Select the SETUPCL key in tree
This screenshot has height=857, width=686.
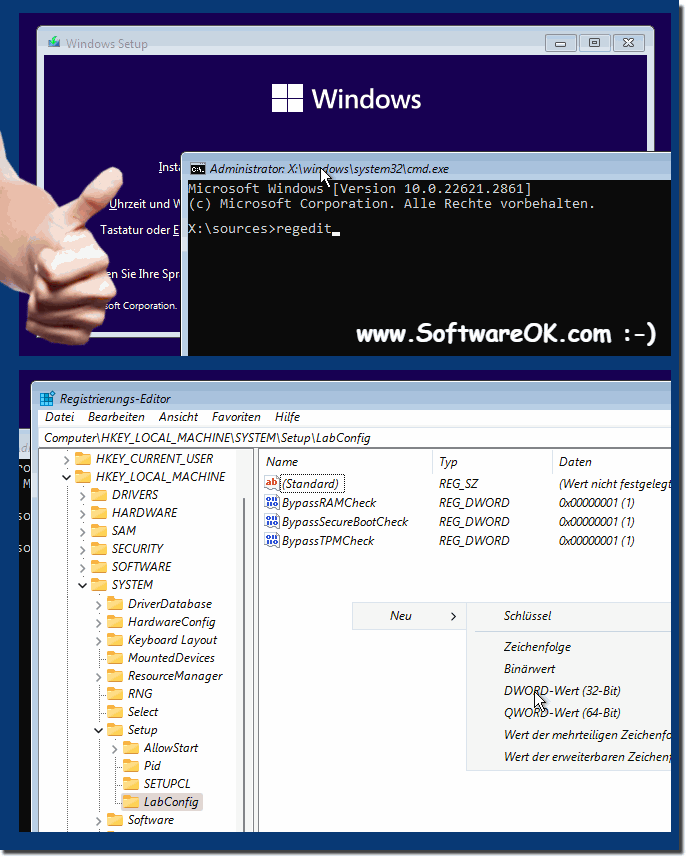coord(167,784)
